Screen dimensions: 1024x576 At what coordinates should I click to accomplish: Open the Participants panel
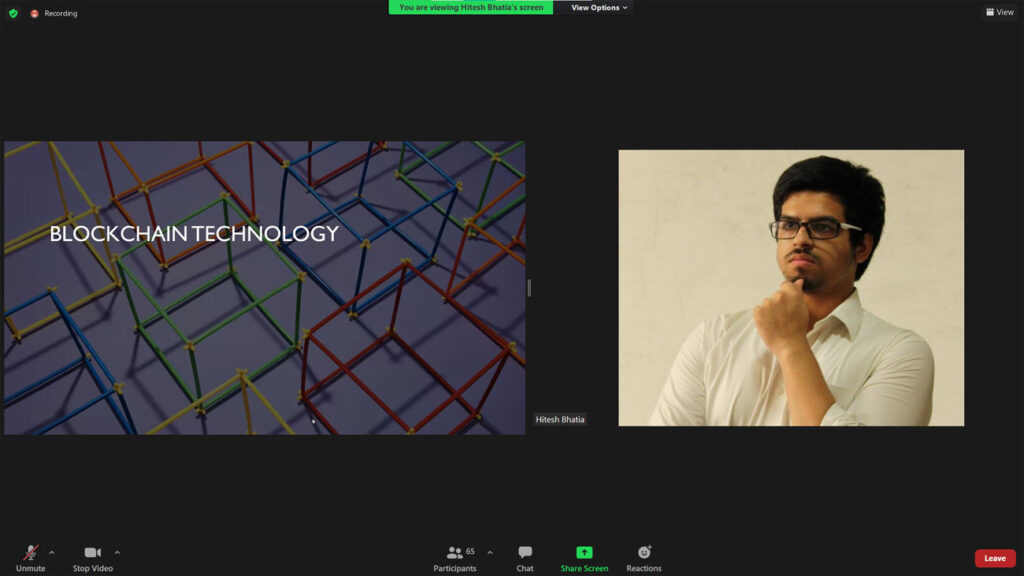[455, 558]
